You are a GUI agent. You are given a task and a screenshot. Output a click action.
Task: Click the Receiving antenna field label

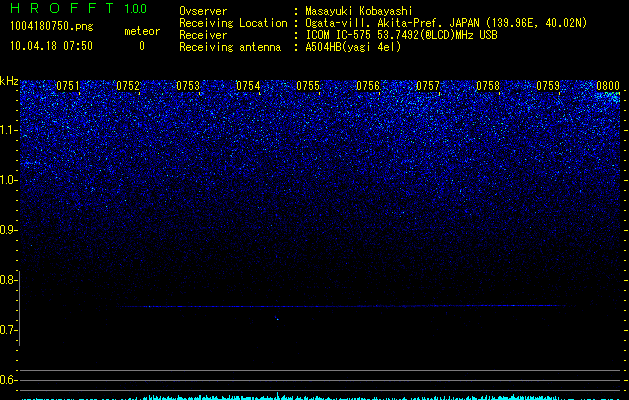[230, 47]
